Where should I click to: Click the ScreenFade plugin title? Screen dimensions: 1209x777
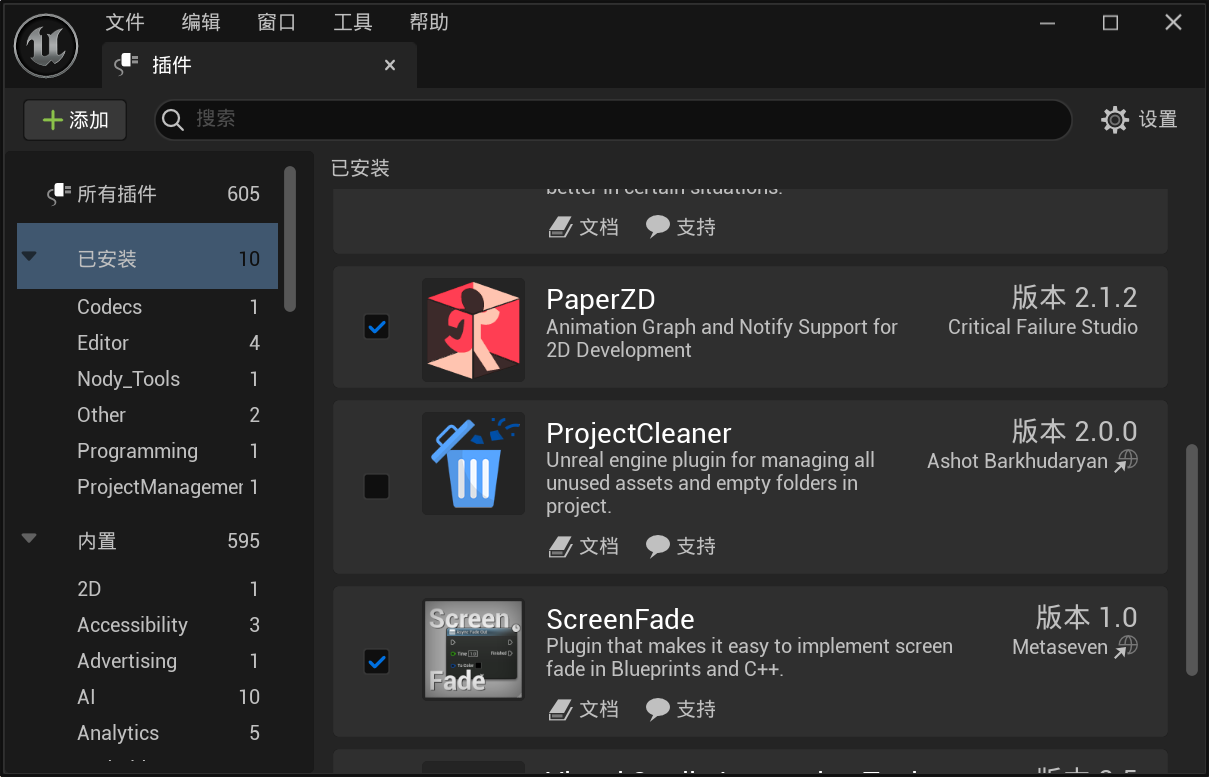(x=620, y=620)
